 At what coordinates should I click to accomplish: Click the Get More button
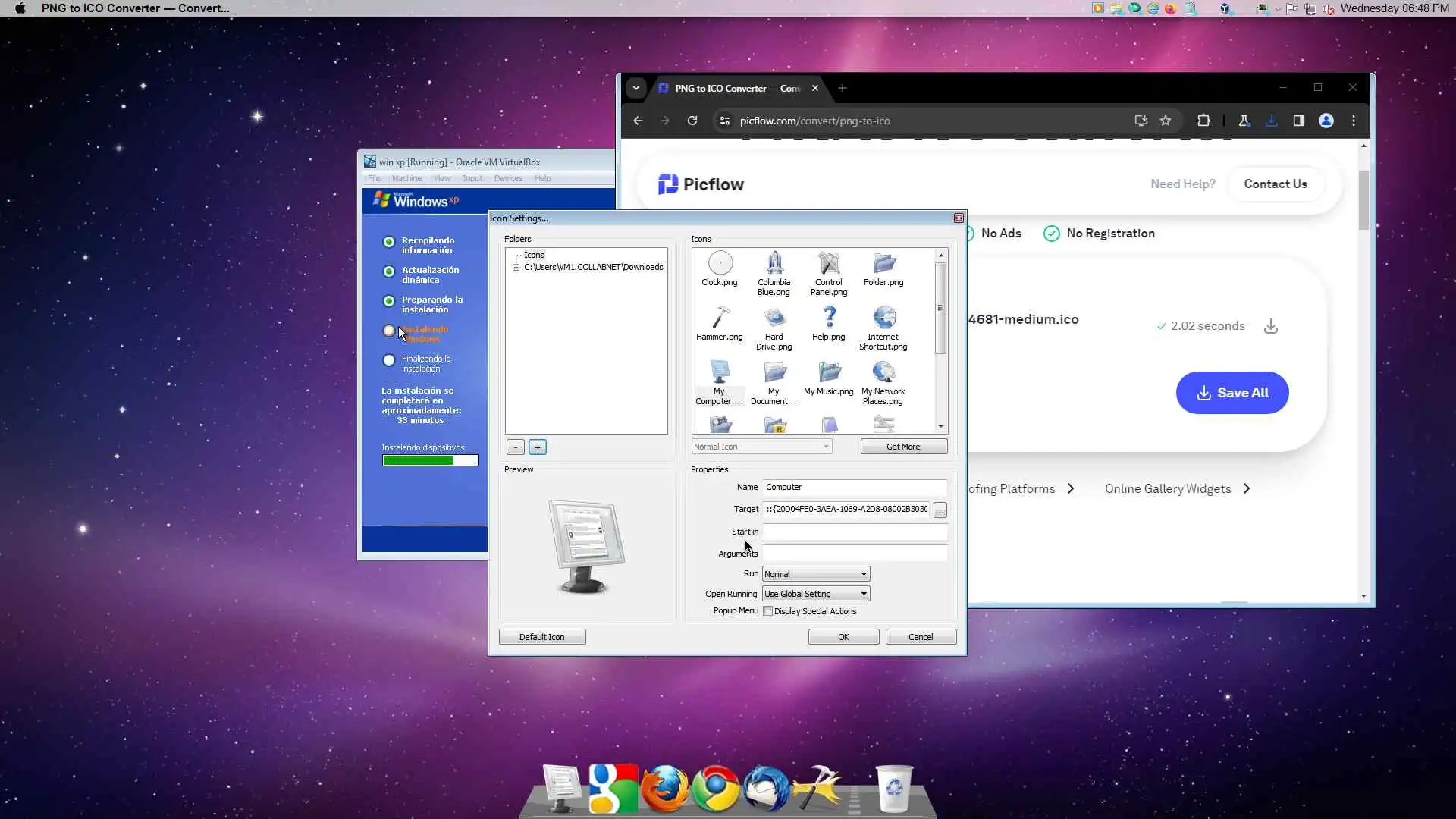(x=903, y=447)
